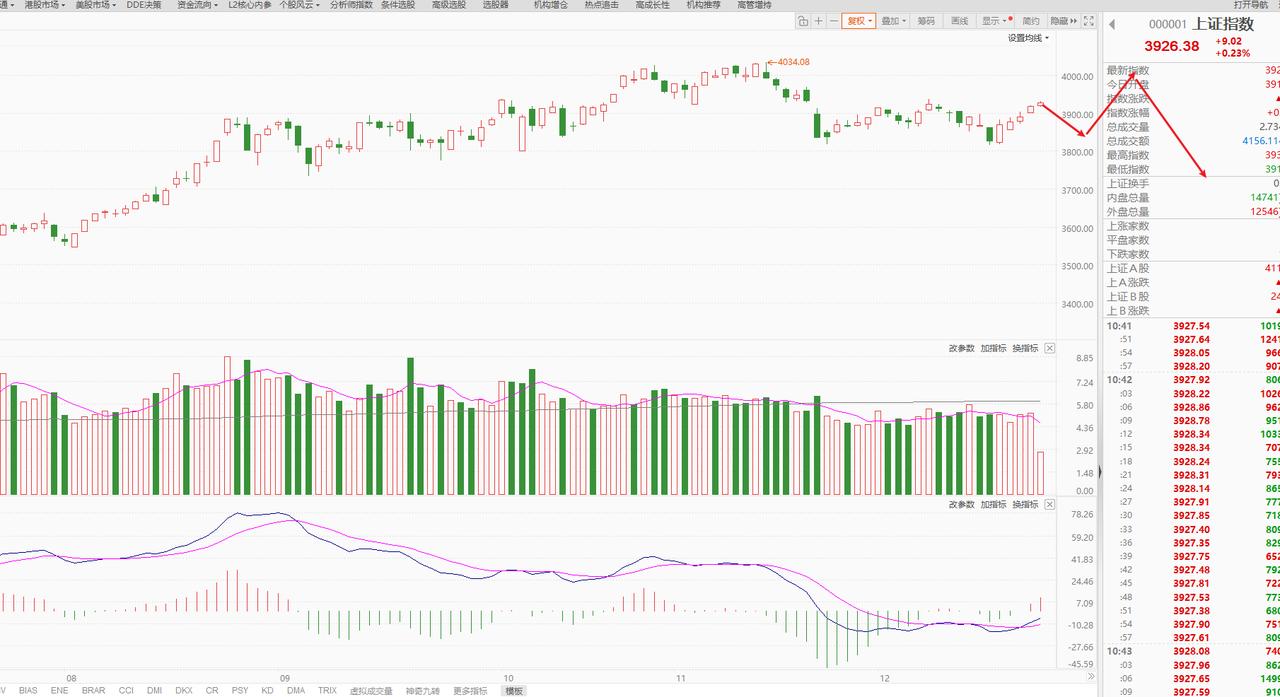Open L2核心内参 menu item
Screen dimensions: 1280x697
point(249,5)
